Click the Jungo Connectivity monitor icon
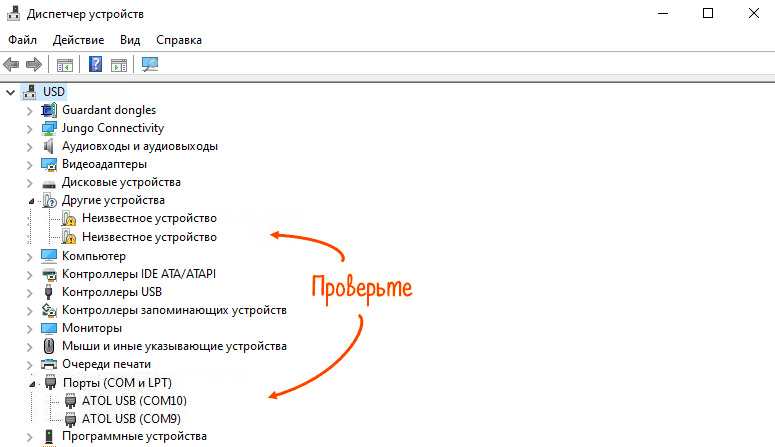The width and height of the screenshot is (775, 447). click(x=49, y=128)
